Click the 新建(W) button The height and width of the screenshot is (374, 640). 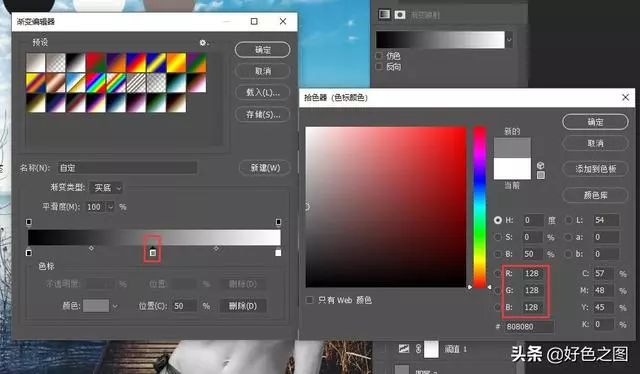pyautogui.click(x=265, y=168)
